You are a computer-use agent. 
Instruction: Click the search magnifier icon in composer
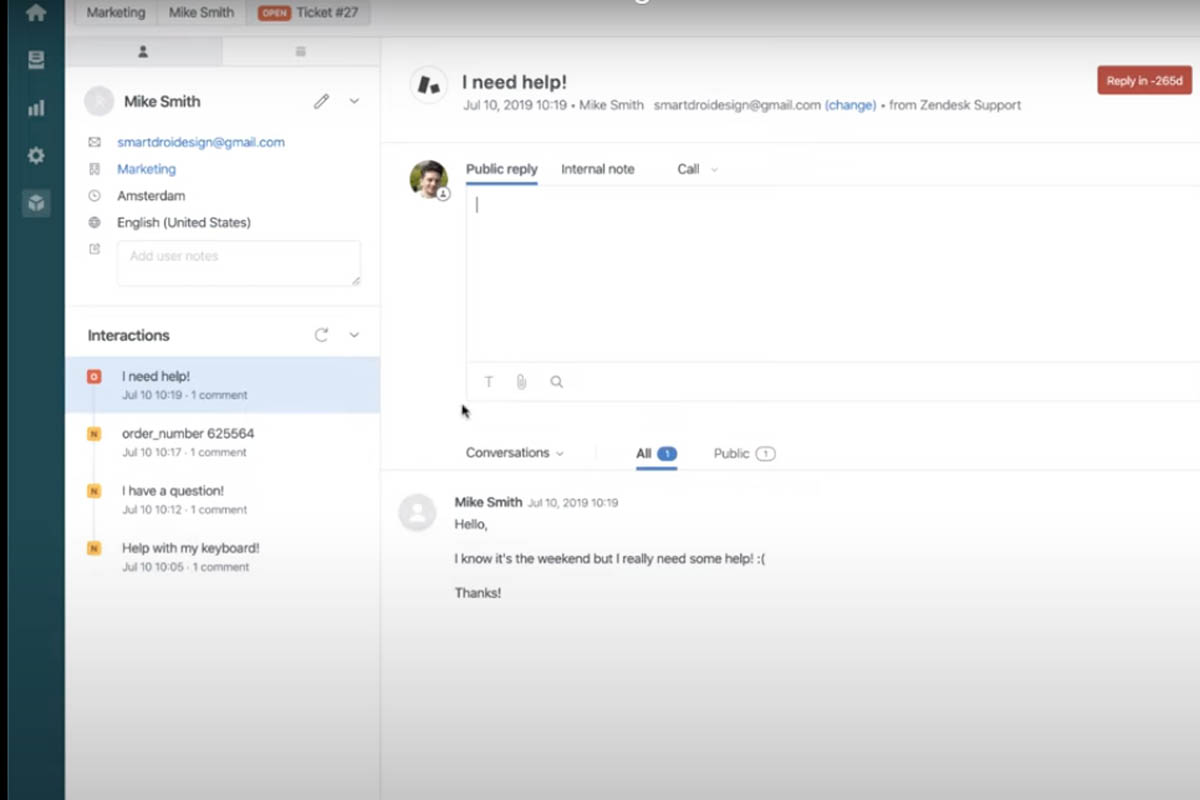point(556,382)
